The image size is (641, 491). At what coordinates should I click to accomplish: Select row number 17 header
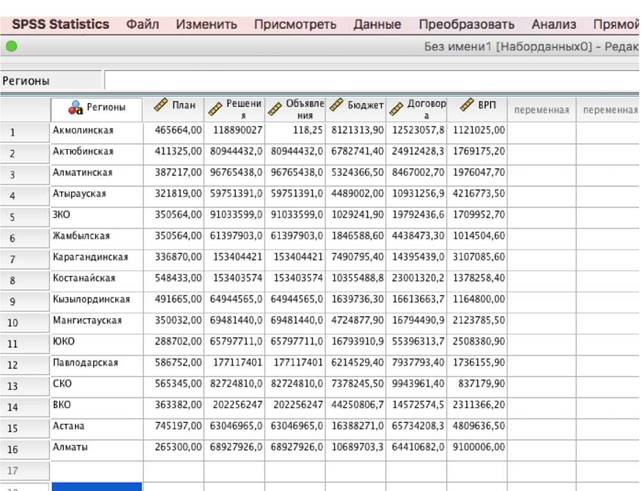[x=25, y=471]
